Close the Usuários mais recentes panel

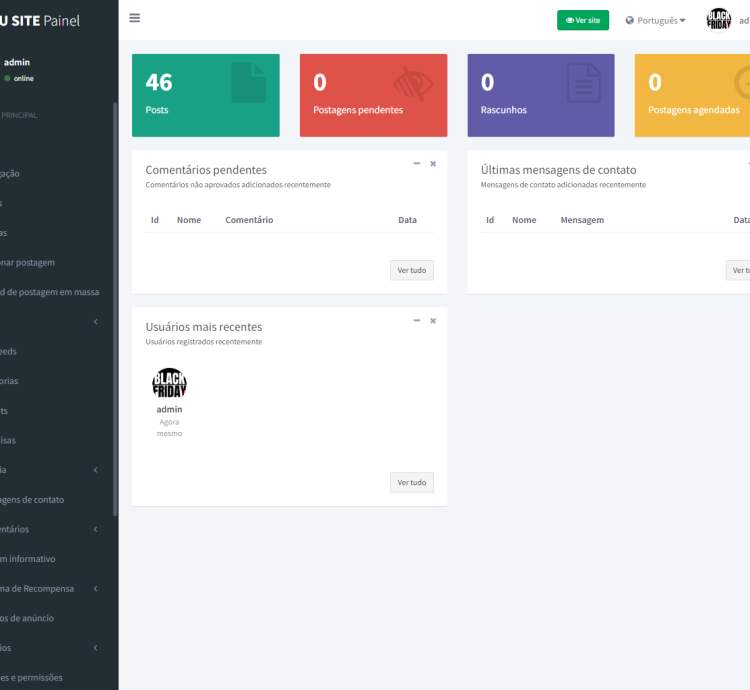(433, 321)
